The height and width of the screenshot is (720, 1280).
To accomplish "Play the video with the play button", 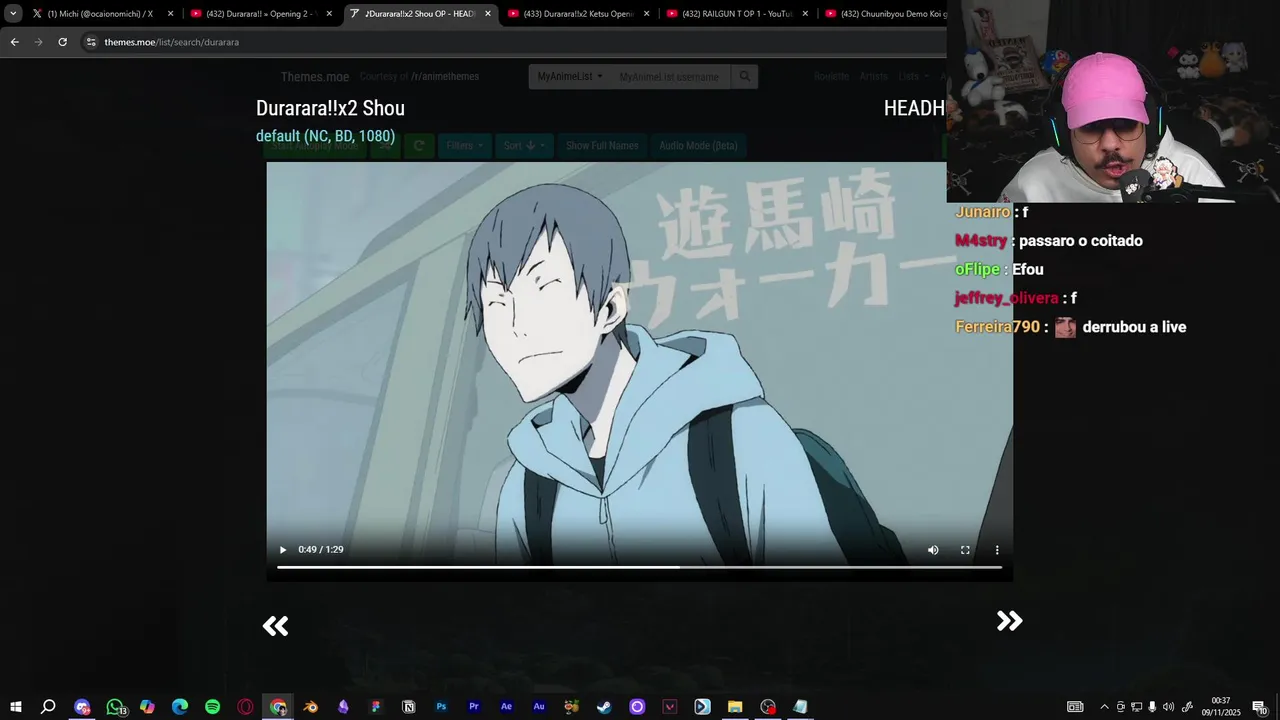I will [x=283, y=550].
